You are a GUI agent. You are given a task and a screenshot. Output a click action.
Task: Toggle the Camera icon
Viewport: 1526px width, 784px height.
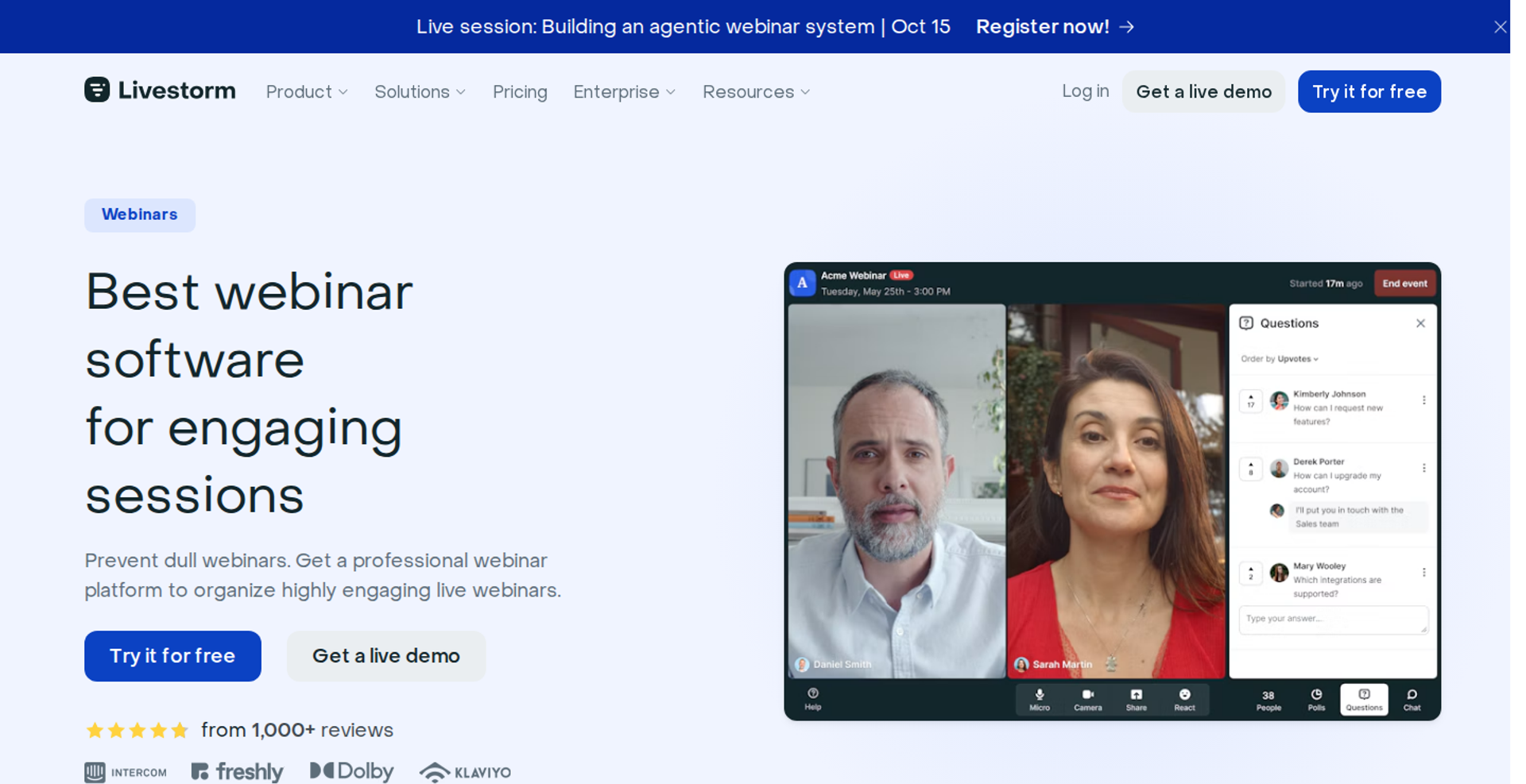tap(1087, 699)
